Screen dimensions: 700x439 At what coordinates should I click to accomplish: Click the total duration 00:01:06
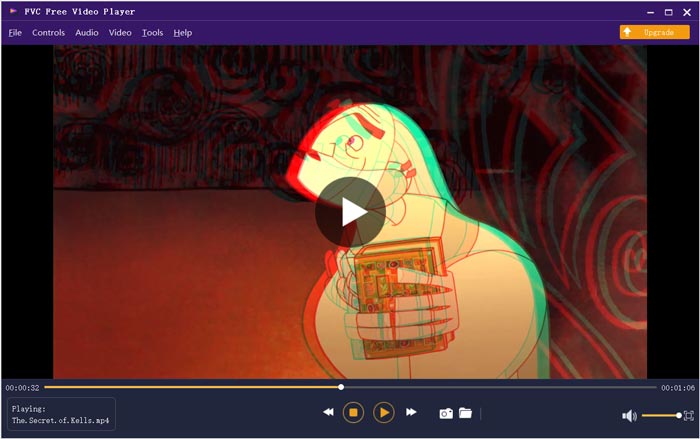(678, 388)
